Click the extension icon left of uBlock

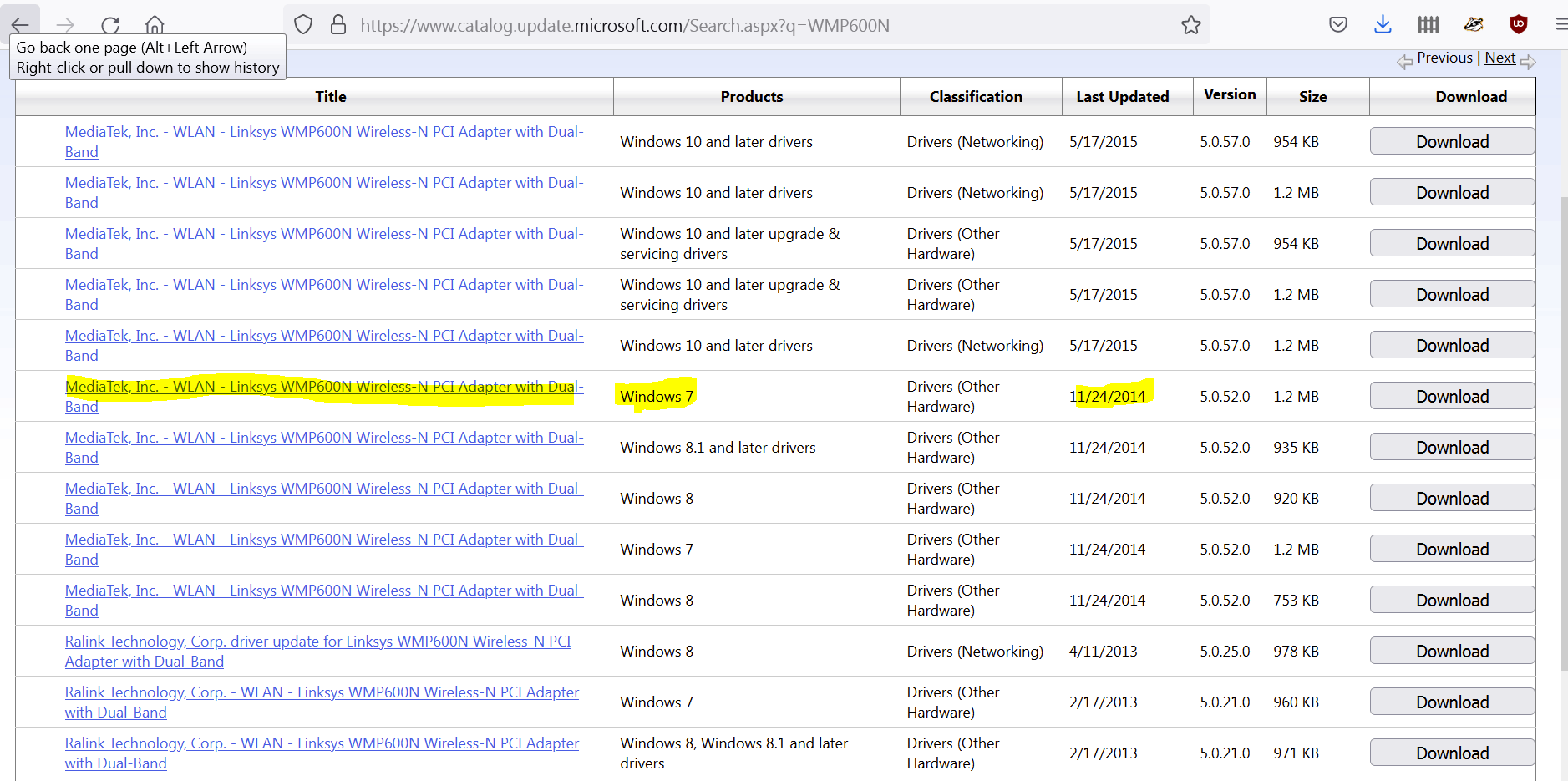point(1474,25)
